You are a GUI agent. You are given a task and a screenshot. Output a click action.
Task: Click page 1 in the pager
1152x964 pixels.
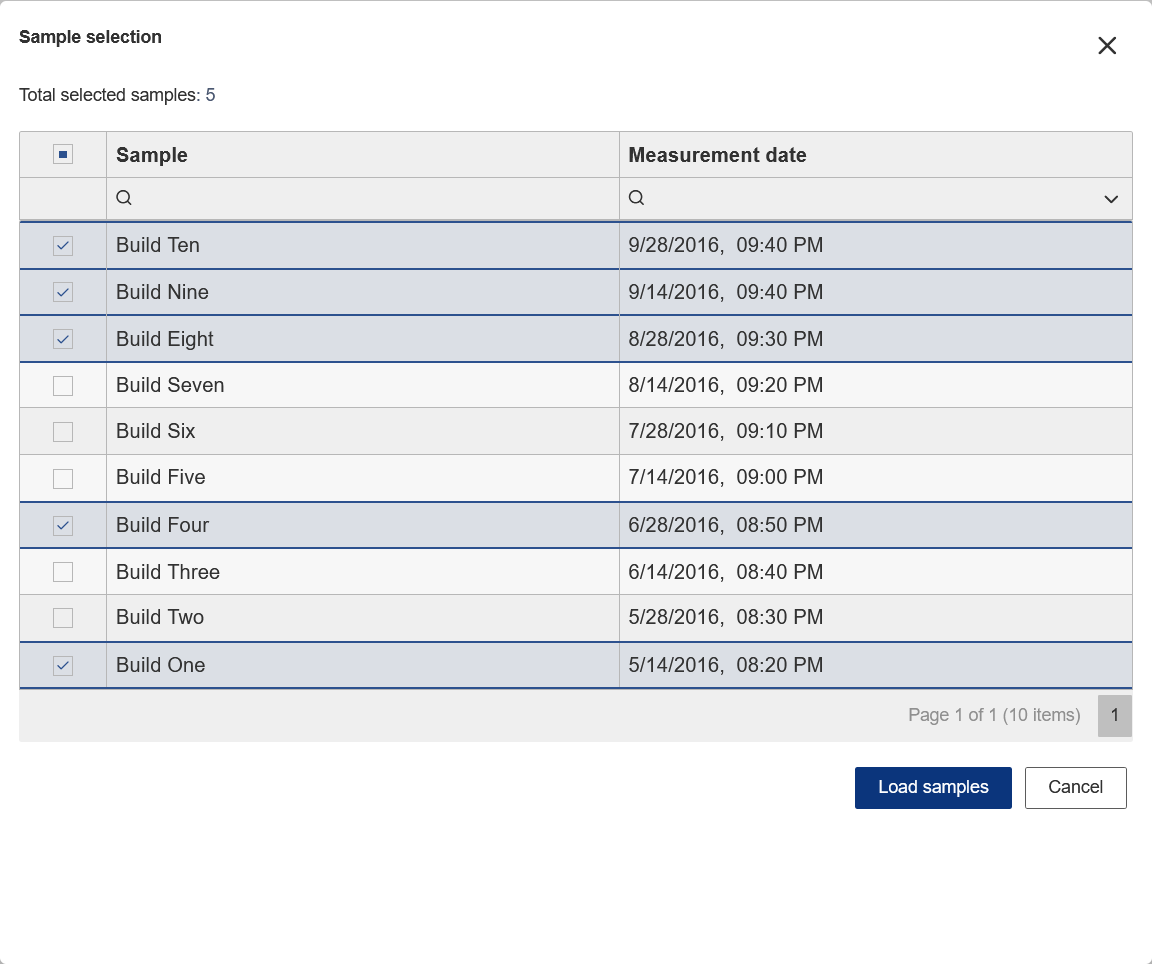pos(1114,715)
